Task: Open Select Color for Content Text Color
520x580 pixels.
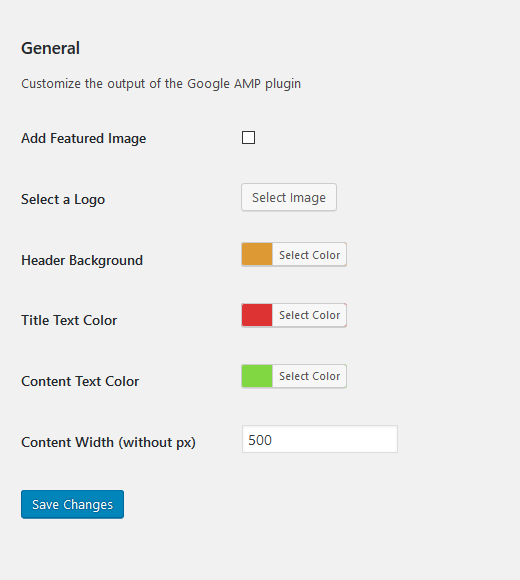Action: 310,376
